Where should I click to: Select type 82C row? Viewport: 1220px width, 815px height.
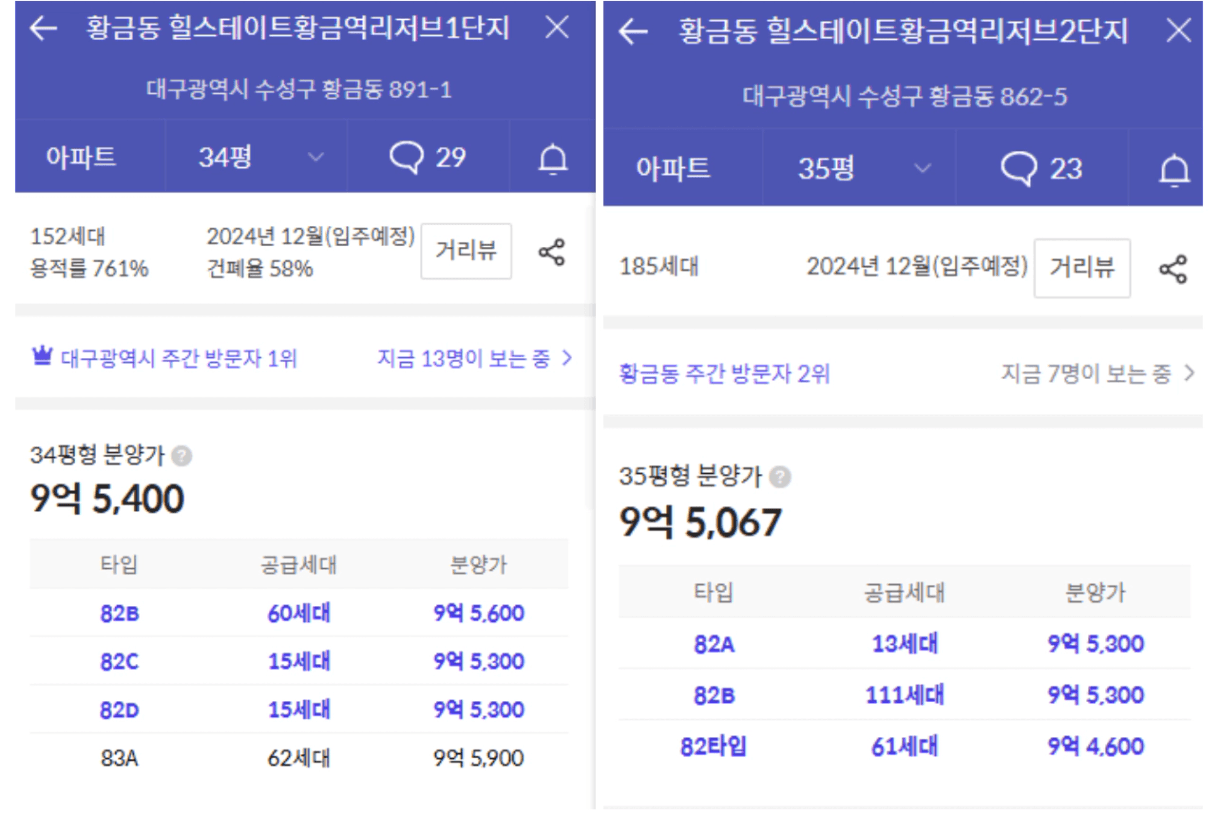click(x=298, y=661)
